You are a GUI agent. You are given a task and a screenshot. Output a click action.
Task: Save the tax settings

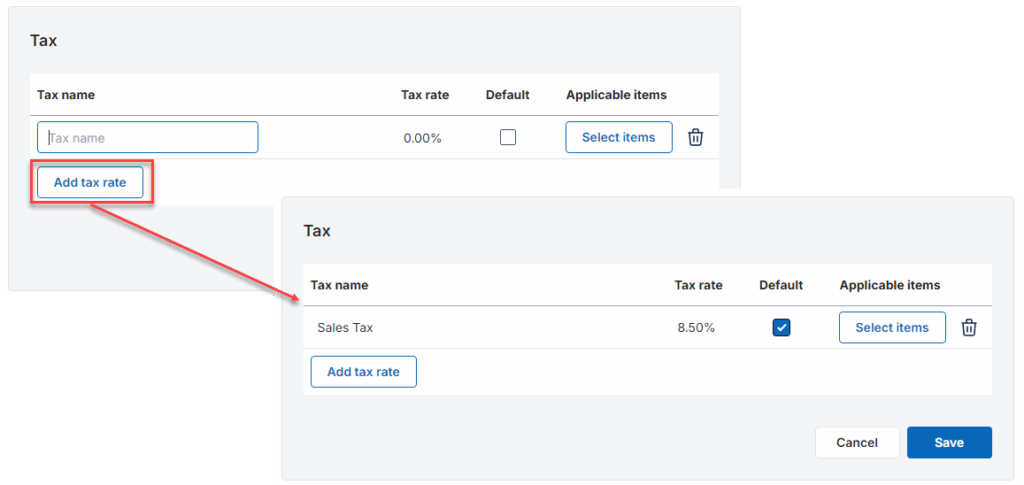coord(949,443)
